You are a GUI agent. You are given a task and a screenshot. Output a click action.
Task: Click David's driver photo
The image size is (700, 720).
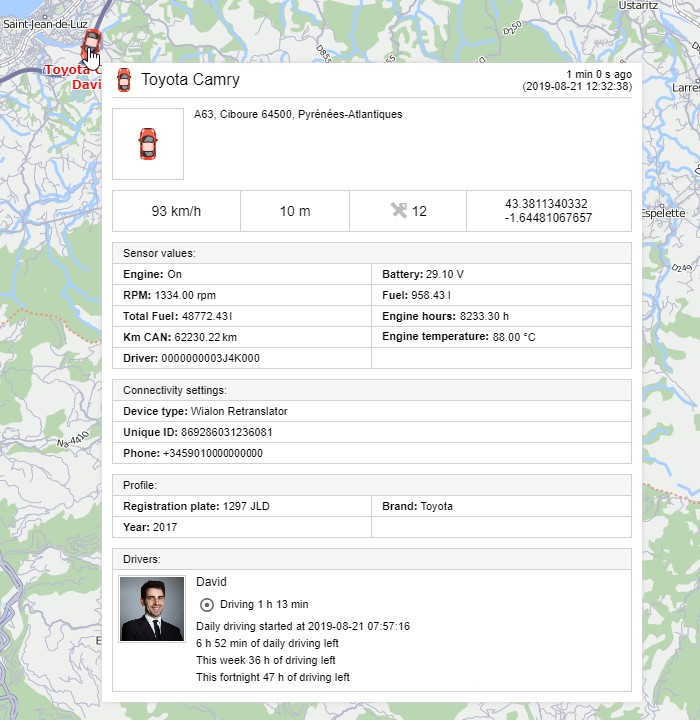click(x=152, y=609)
